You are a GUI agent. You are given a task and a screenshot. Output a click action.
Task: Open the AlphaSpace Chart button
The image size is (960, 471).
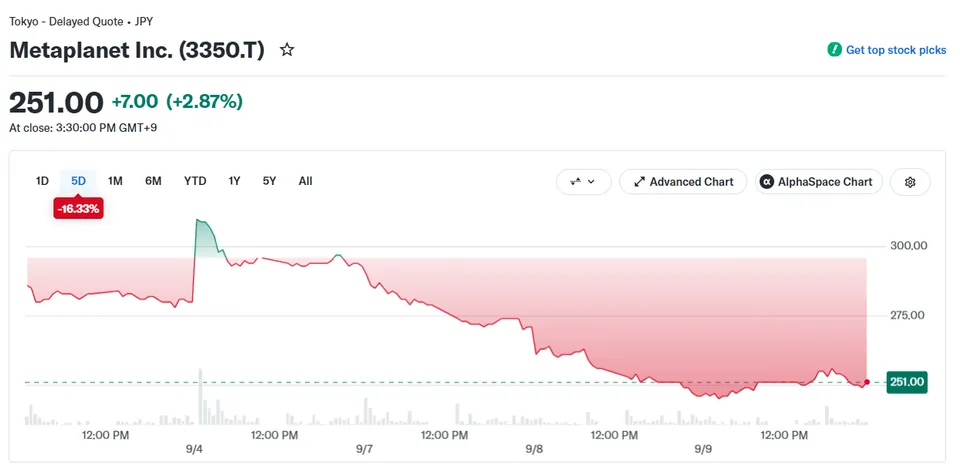819,182
